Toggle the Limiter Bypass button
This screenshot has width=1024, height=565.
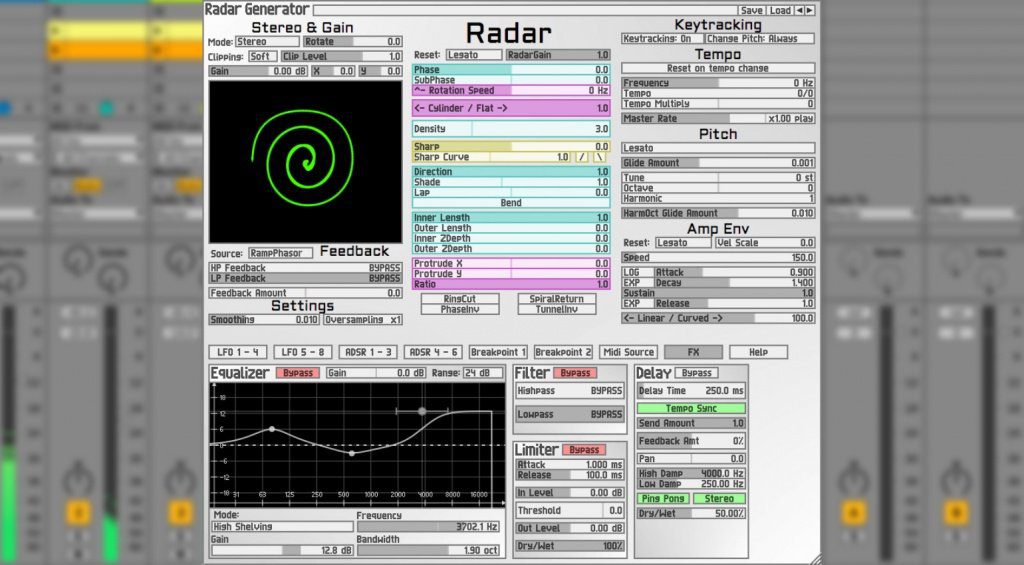tap(584, 450)
